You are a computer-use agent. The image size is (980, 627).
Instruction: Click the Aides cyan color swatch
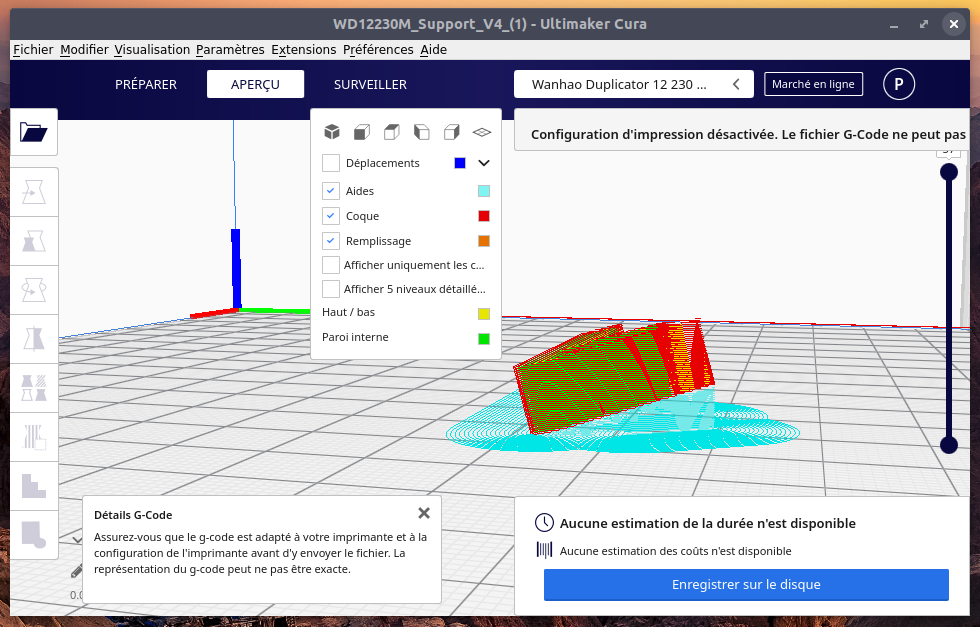tap(484, 191)
